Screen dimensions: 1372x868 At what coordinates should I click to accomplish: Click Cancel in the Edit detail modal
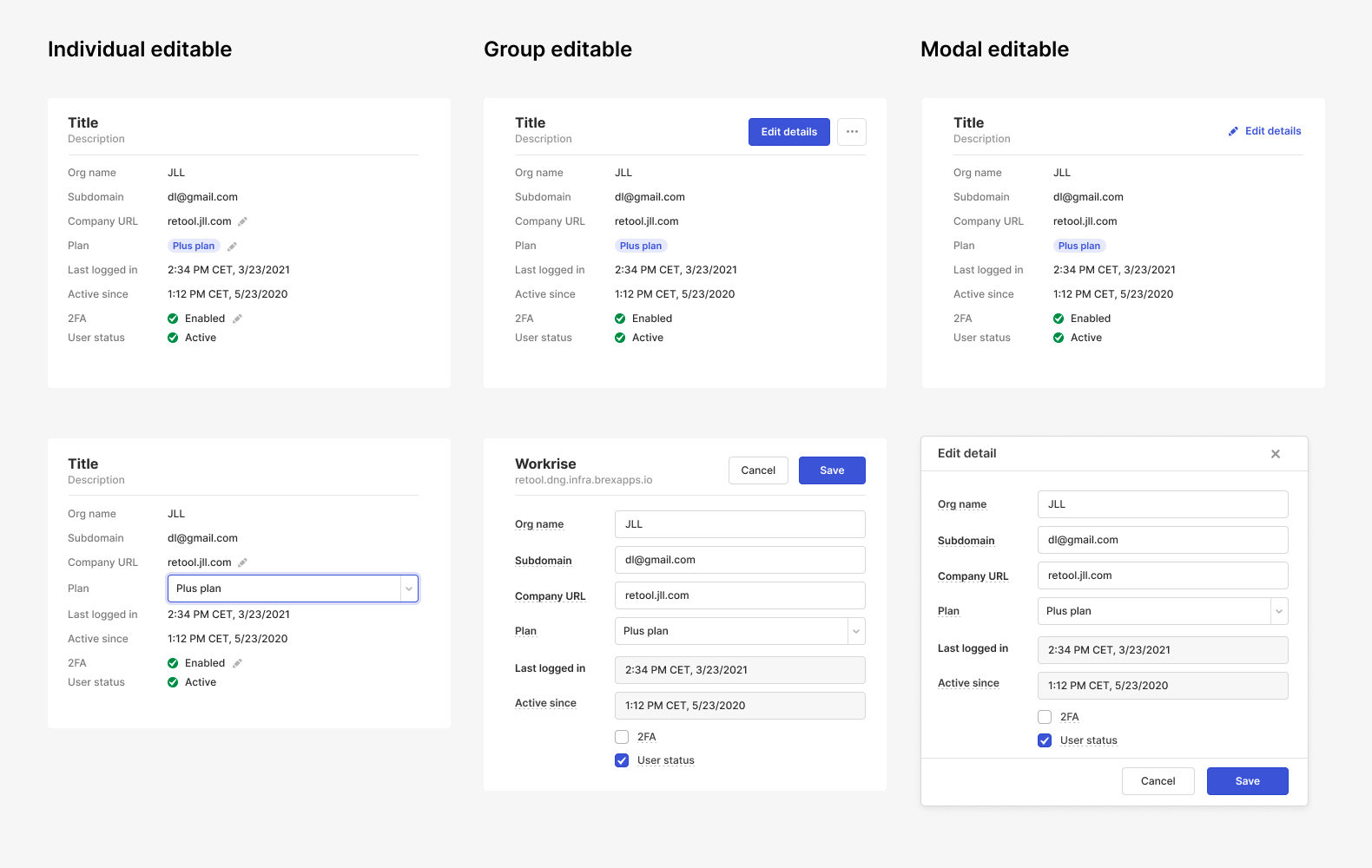1158,781
